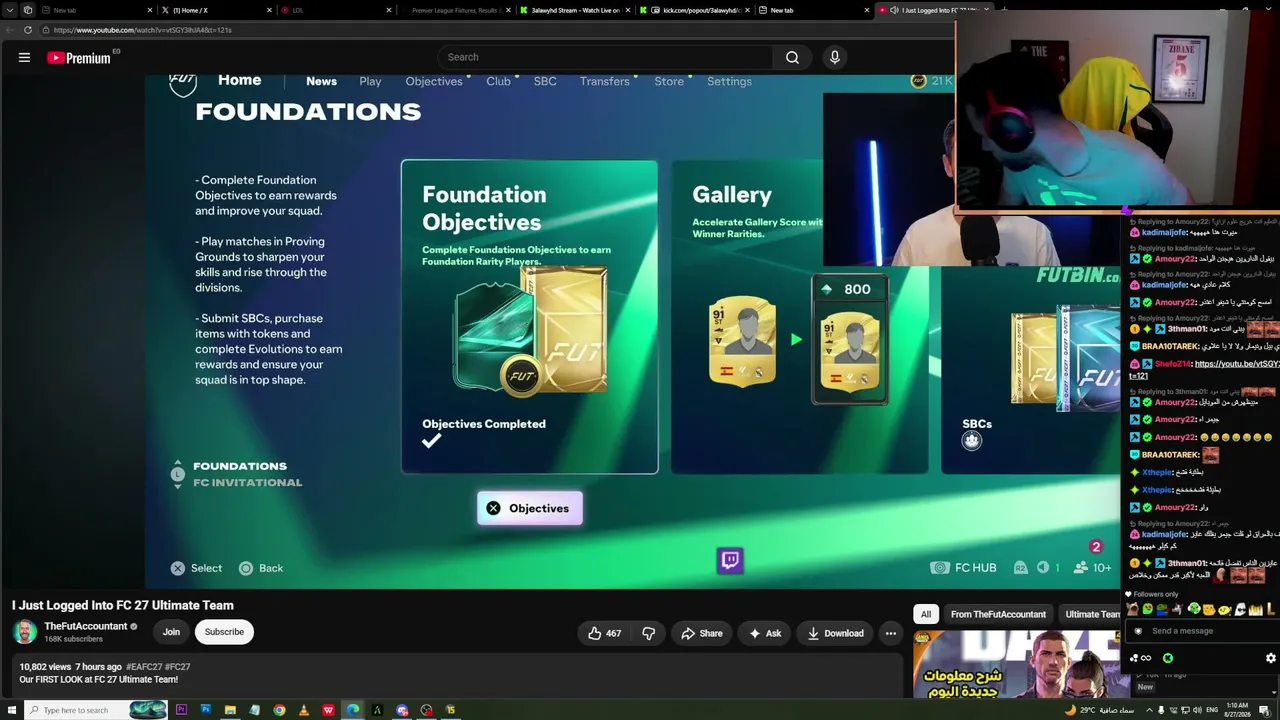1280x720 pixels.
Task: Click the YouTube search magnifier button
Action: [x=792, y=57]
